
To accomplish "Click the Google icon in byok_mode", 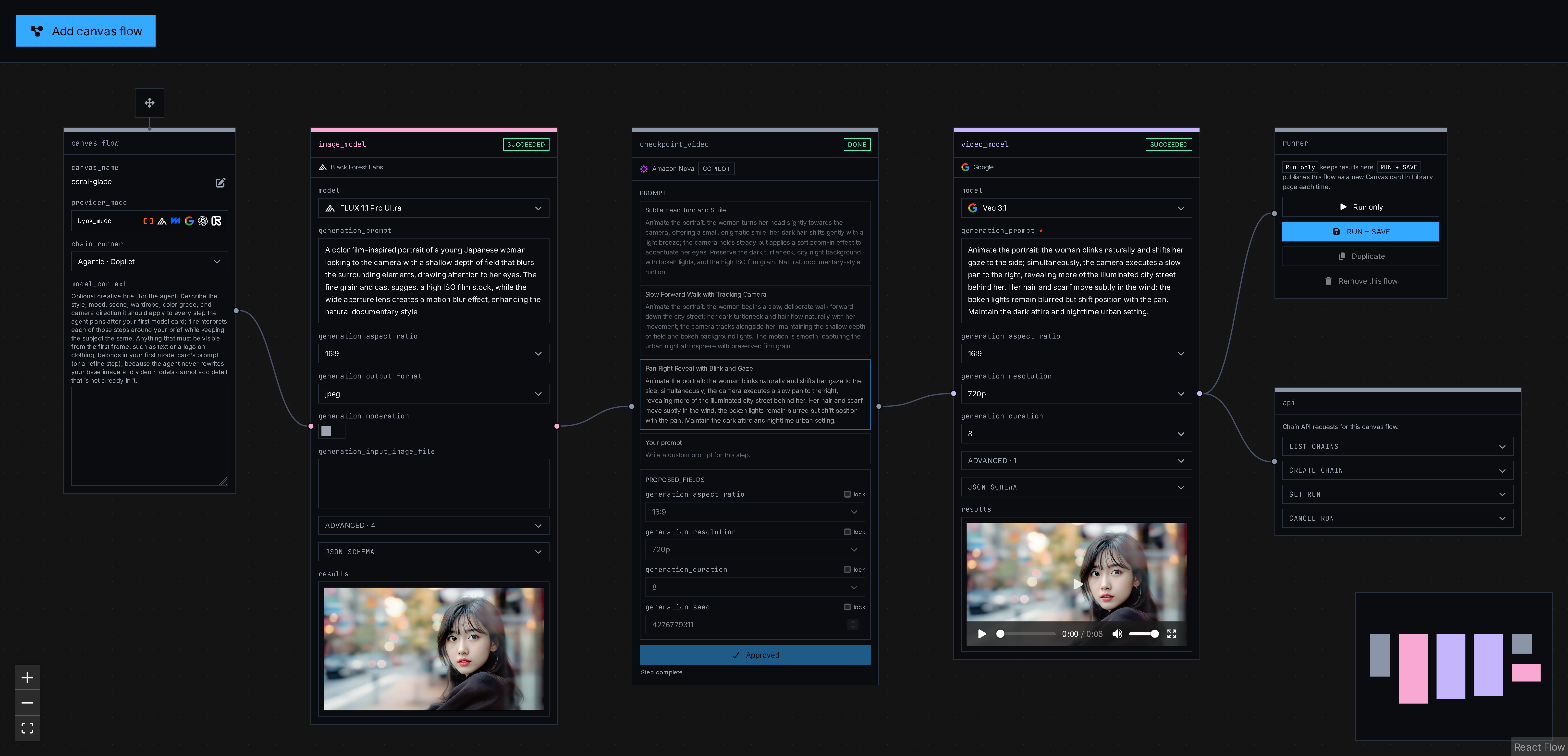I will click(x=189, y=221).
